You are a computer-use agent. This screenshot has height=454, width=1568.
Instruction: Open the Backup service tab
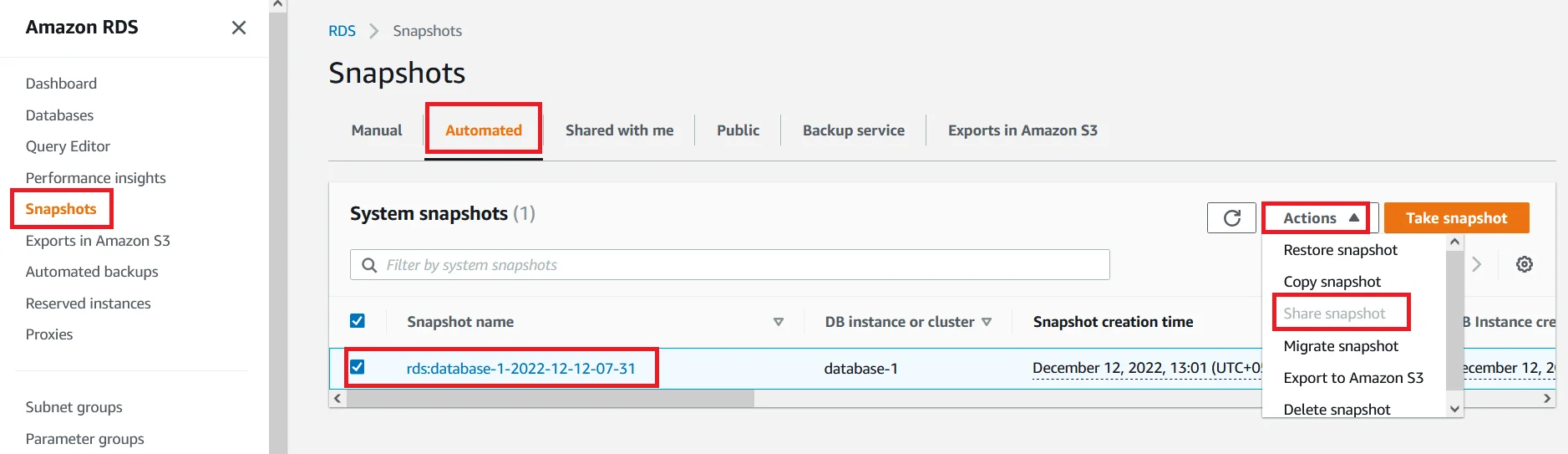[x=854, y=130]
